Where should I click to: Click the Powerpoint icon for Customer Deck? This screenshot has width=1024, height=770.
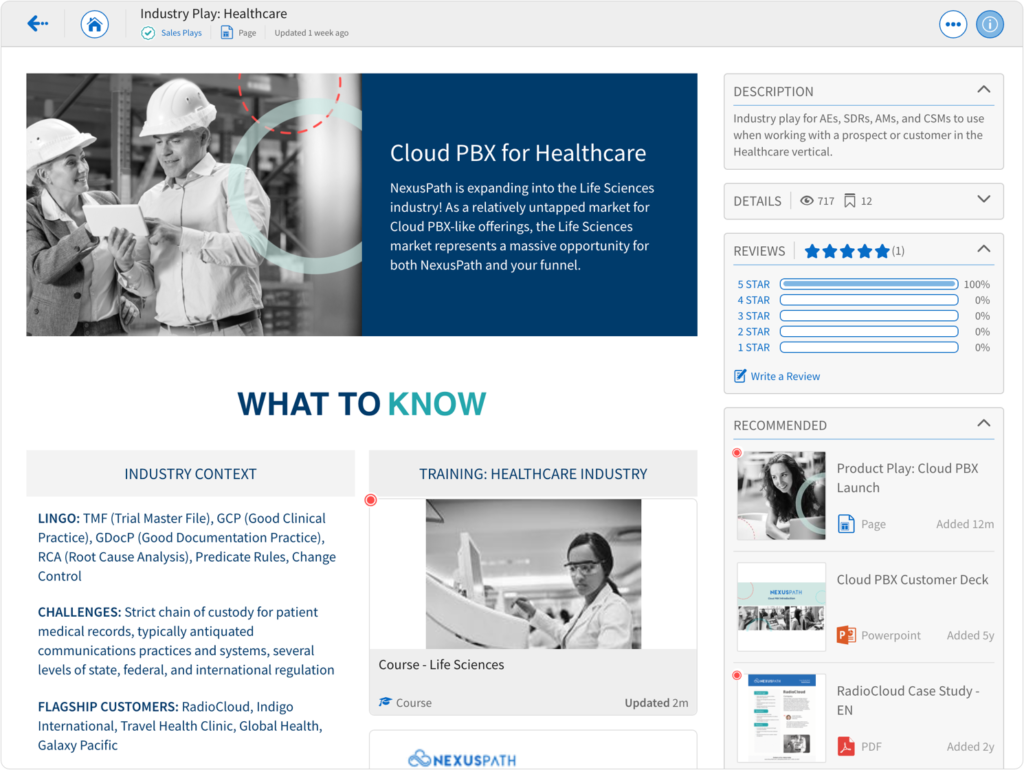pyautogui.click(x=846, y=635)
